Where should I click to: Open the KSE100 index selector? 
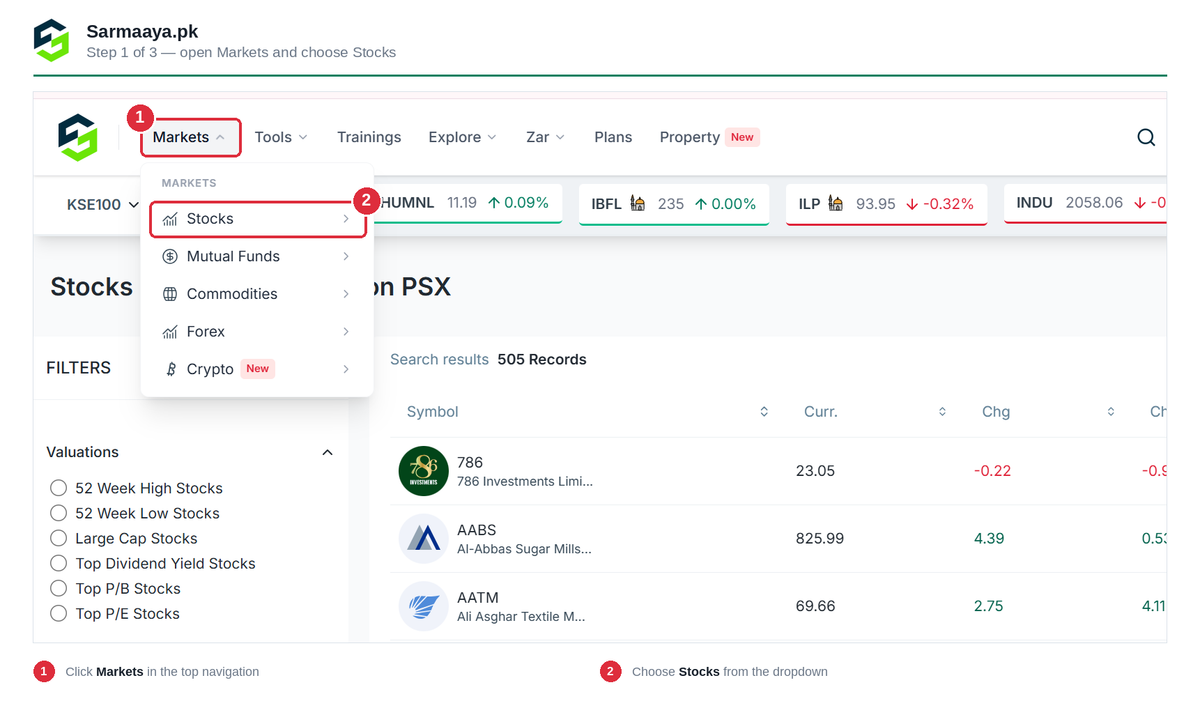click(102, 204)
